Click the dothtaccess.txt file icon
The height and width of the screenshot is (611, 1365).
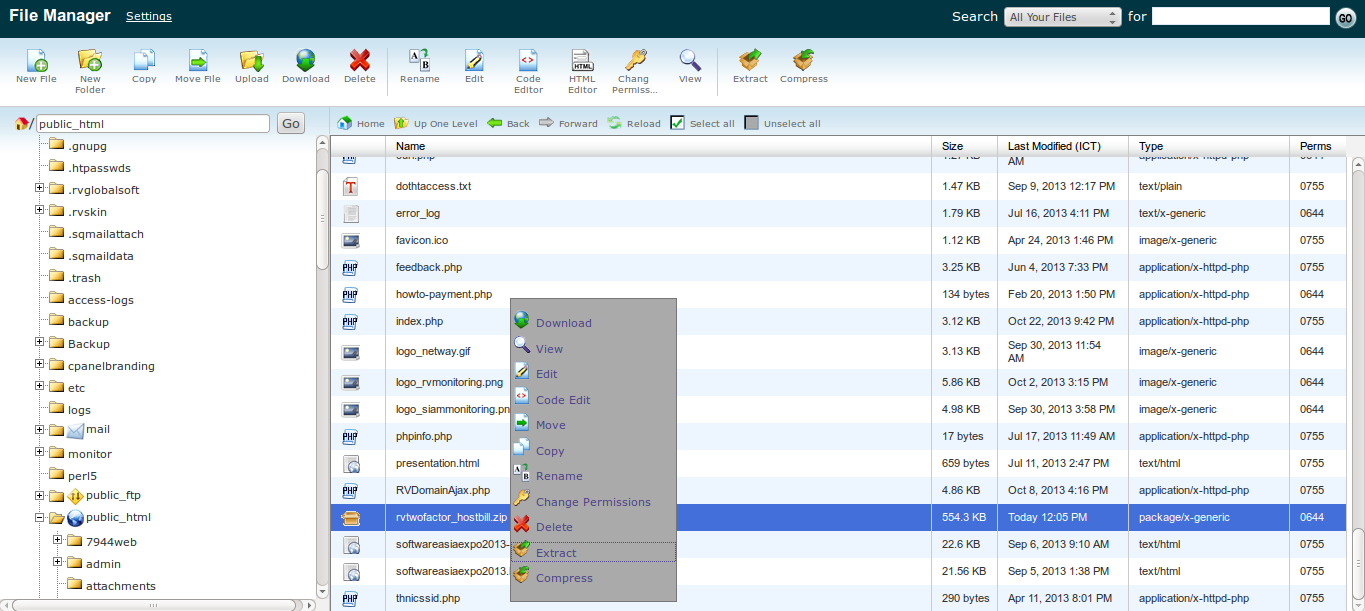(x=350, y=186)
